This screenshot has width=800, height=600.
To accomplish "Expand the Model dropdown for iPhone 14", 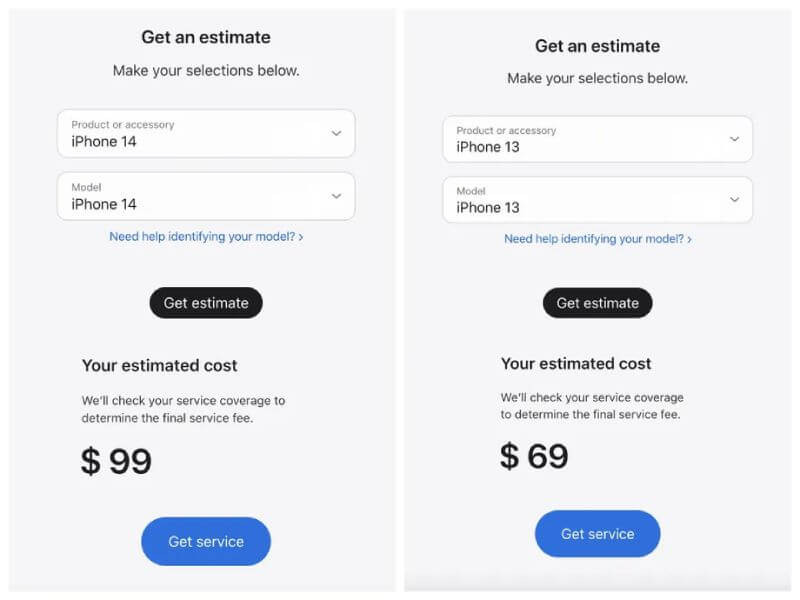I will click(x=205, y=196).
